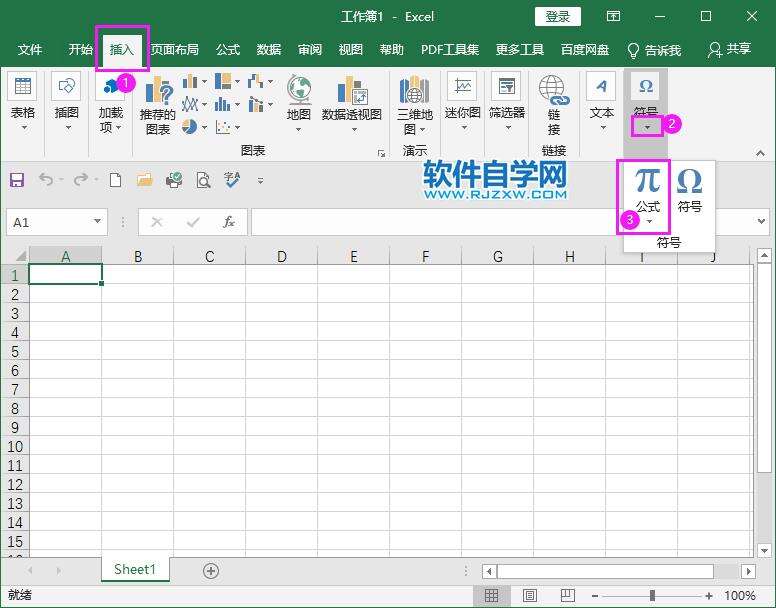
Task: Open a file with folder icon
Action: pyautogui.click(x=145, y=180)
